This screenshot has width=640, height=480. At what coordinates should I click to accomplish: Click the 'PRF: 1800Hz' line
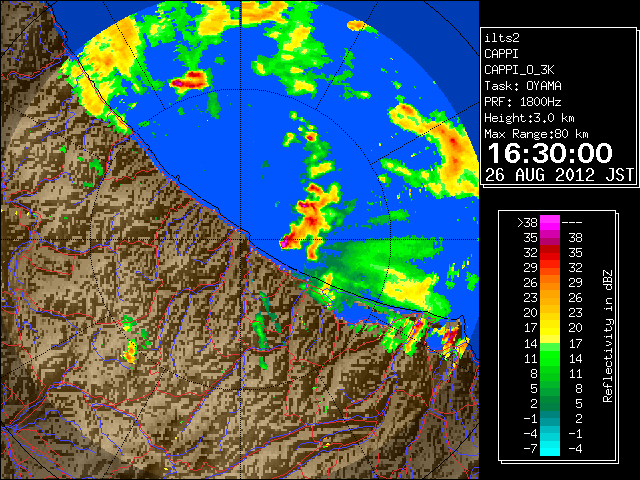tap(523, 102)
